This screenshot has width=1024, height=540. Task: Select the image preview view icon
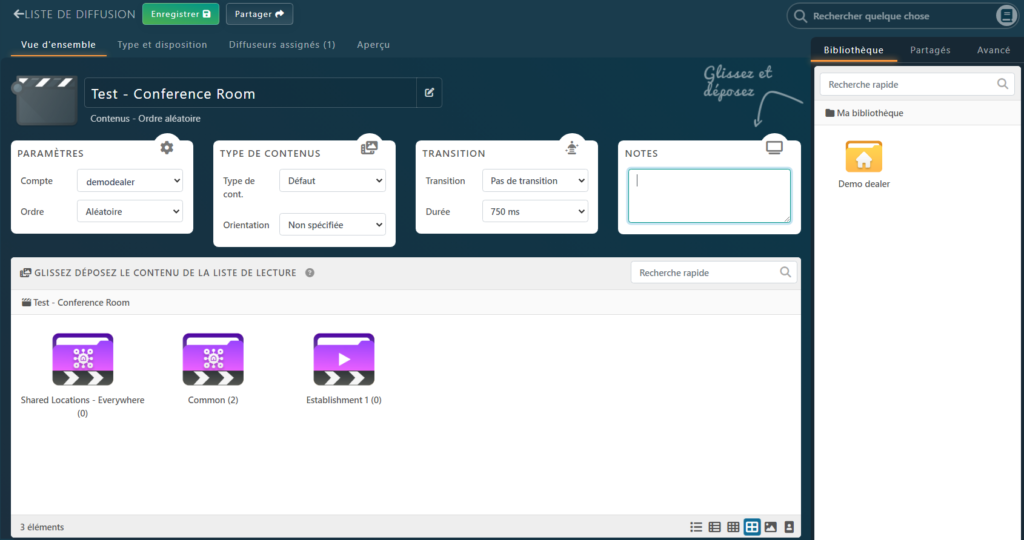[770, 527]
